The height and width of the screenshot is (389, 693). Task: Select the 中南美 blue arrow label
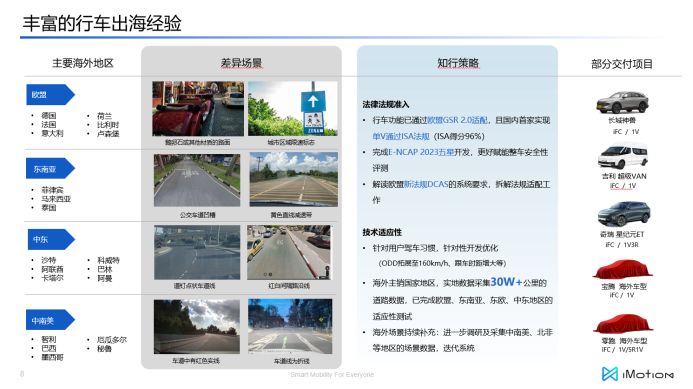pyautogui.click(x=50, y=320)
